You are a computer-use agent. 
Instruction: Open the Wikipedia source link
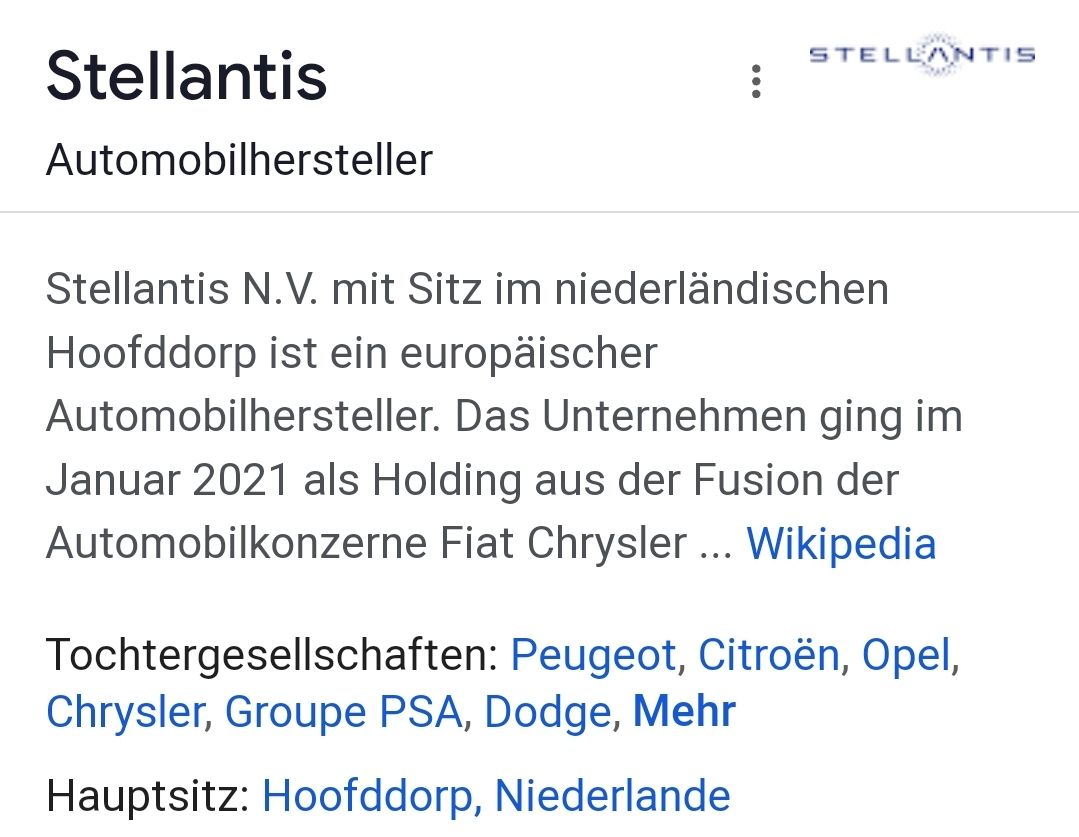pos(841,544)
